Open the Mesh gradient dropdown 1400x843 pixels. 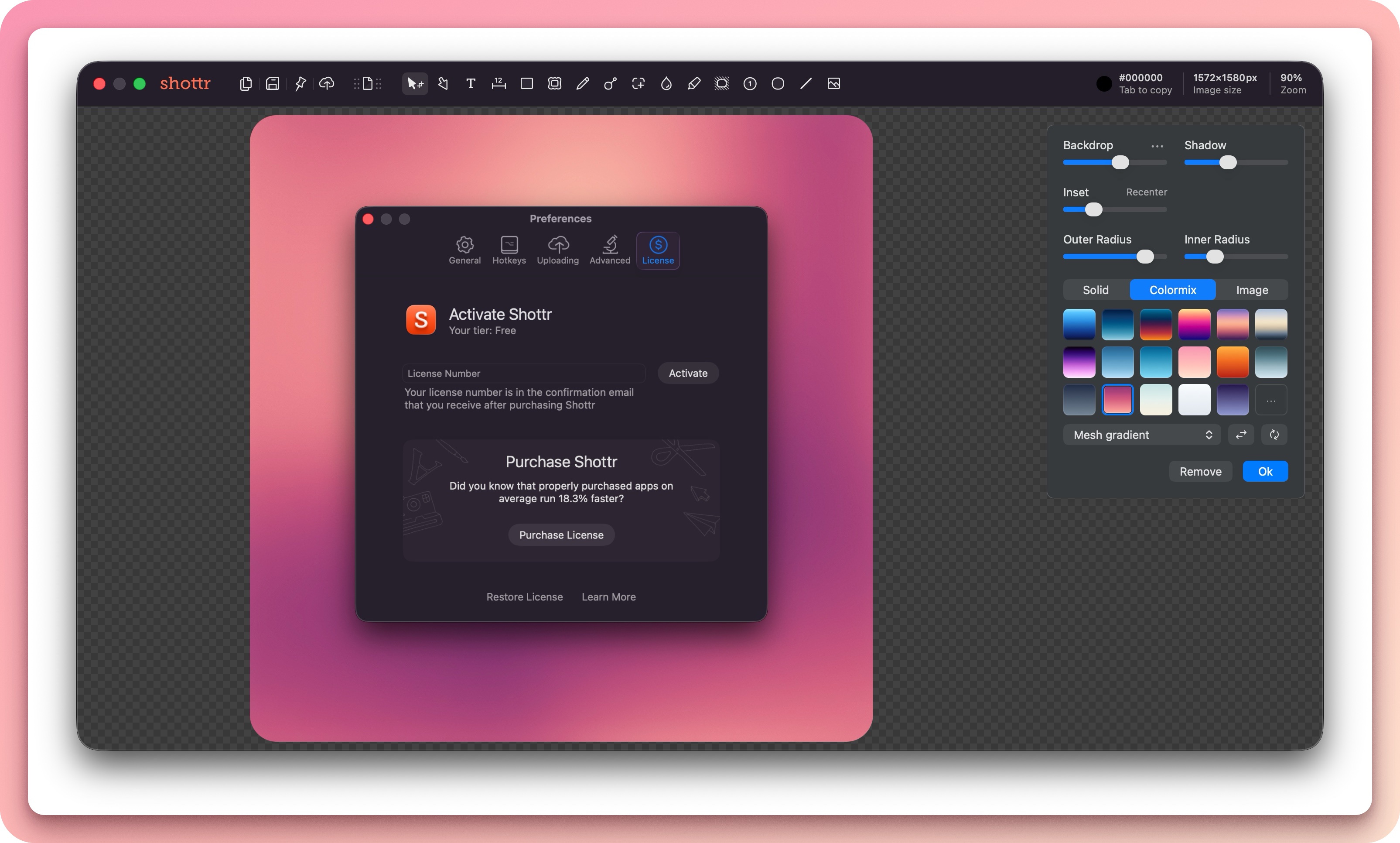pyautogui.click(x=1142, y=435)
